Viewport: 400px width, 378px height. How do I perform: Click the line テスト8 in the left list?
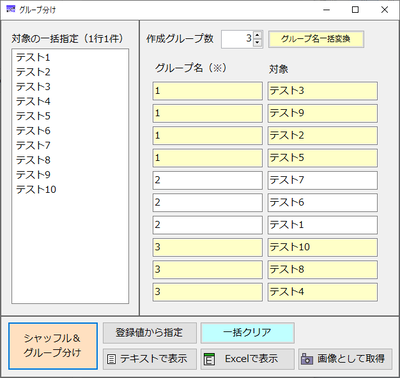tap(33, 160)
